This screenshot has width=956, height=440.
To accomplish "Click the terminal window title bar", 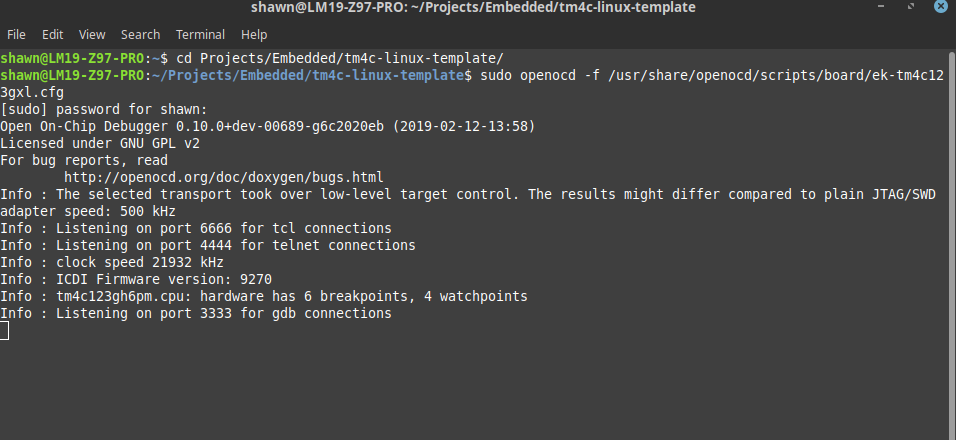I will (478, 9).
